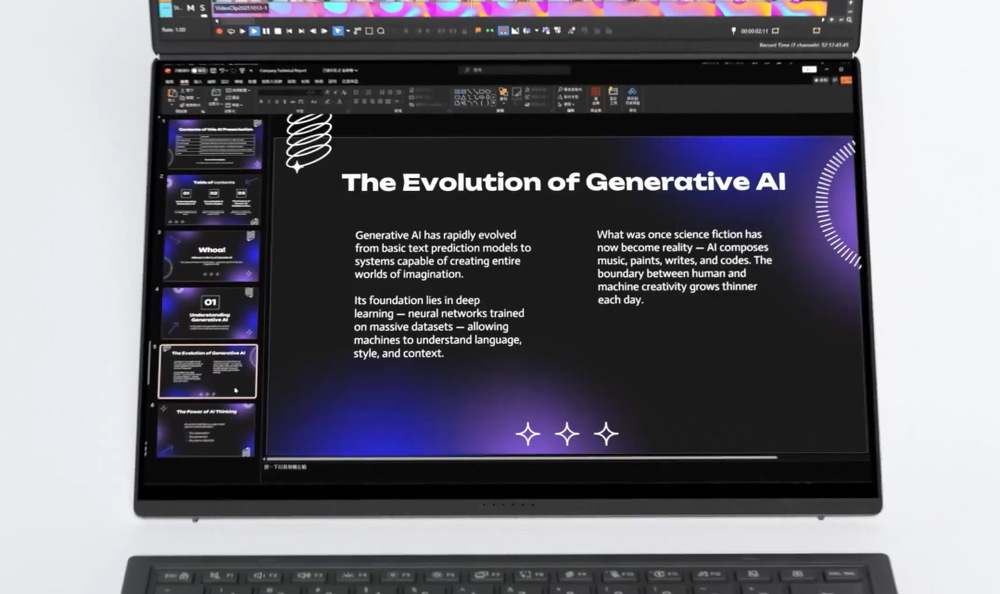The height and width of the screenshot is (594, 1000).
Task: Click the Undo arrow in PowerPoint title bar
Action: coord(224,70)
